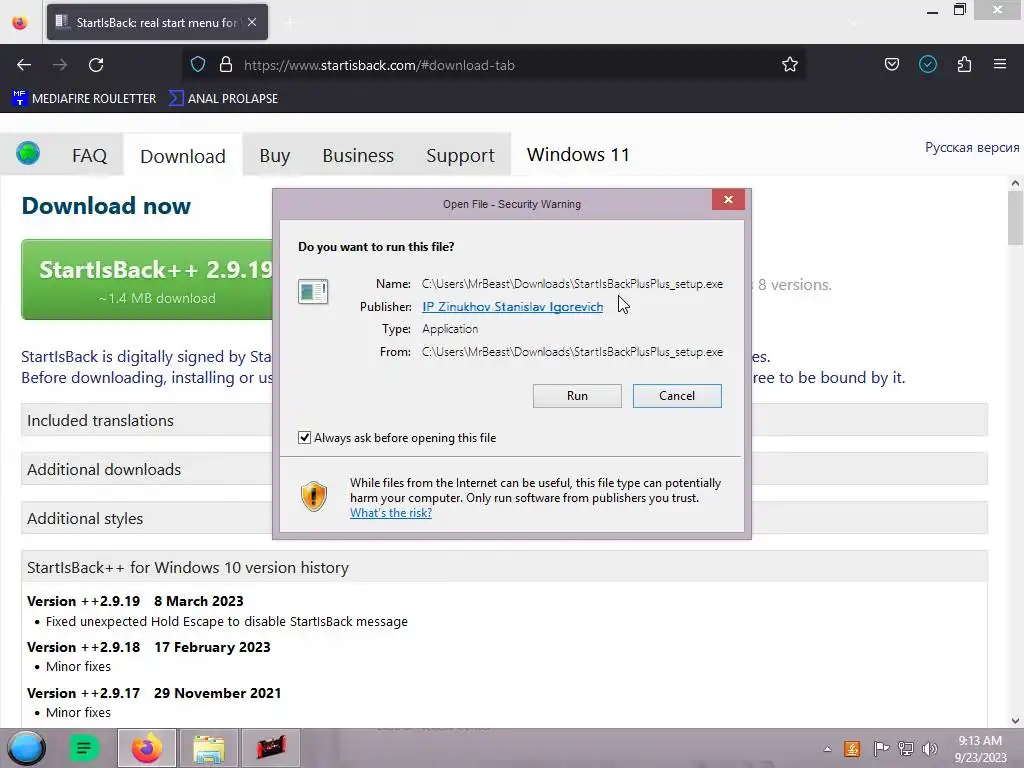Click the page scrollbar thumb
Screen dimensions: 1024x768
click(x=1015, y=219)
